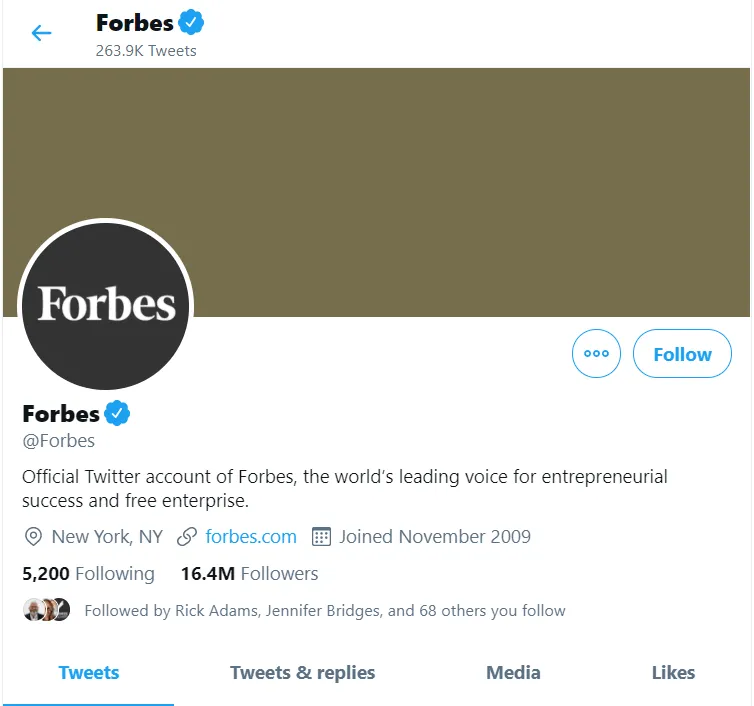Open the more options ellipsis button
The height and width of the screenshot is (706, 754).
pyautogui.click(x=596, y=354)
